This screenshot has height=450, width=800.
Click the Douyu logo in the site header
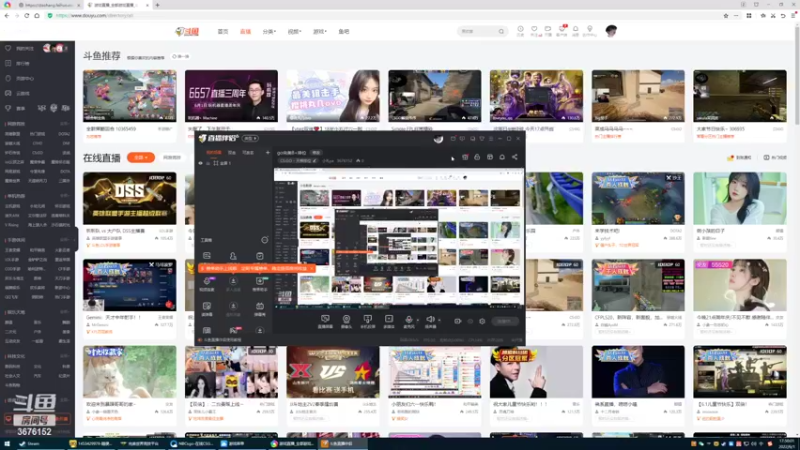(187, 32)
